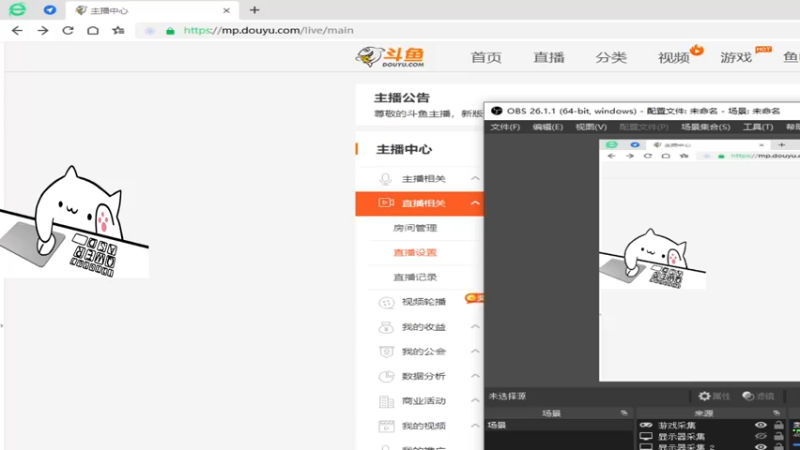Reload the page with the refresh icon
The image size is (800, 450).
pos(68,31)
